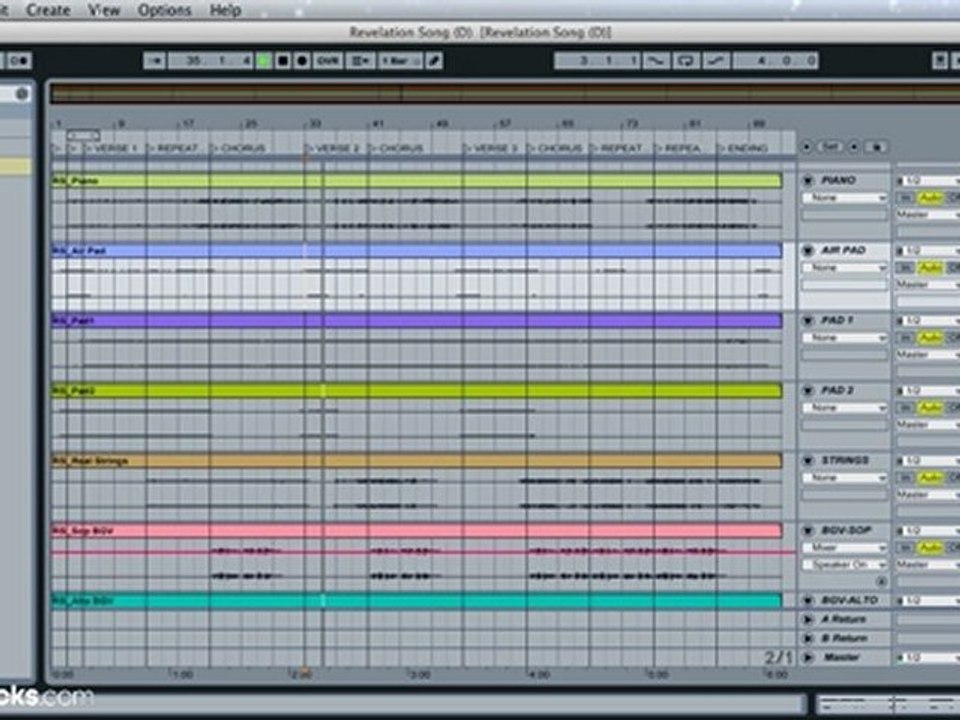
Task: Click the Stop button in transport
Action: (x=283, y=61)
